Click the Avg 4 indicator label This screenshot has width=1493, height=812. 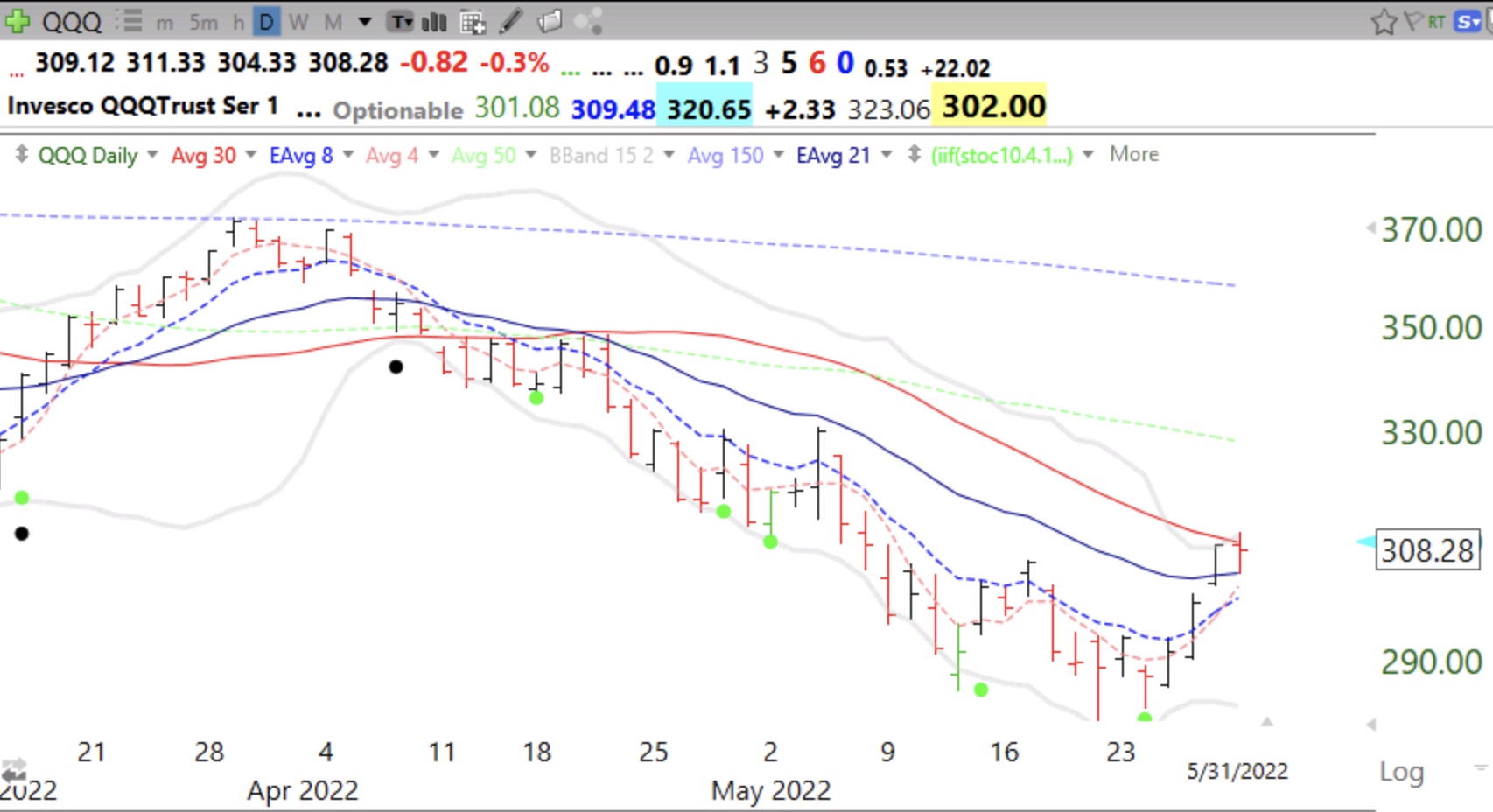pyautogui.click(x=392, y=156)
